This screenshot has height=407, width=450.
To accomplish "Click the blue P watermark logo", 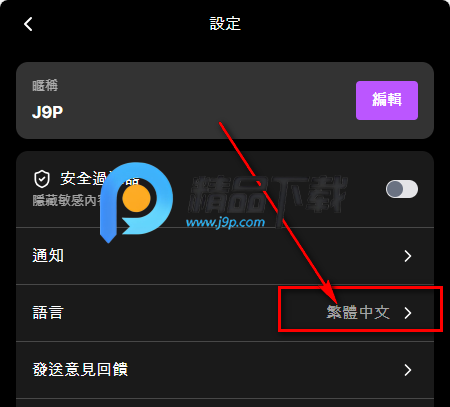I will 136,202.
